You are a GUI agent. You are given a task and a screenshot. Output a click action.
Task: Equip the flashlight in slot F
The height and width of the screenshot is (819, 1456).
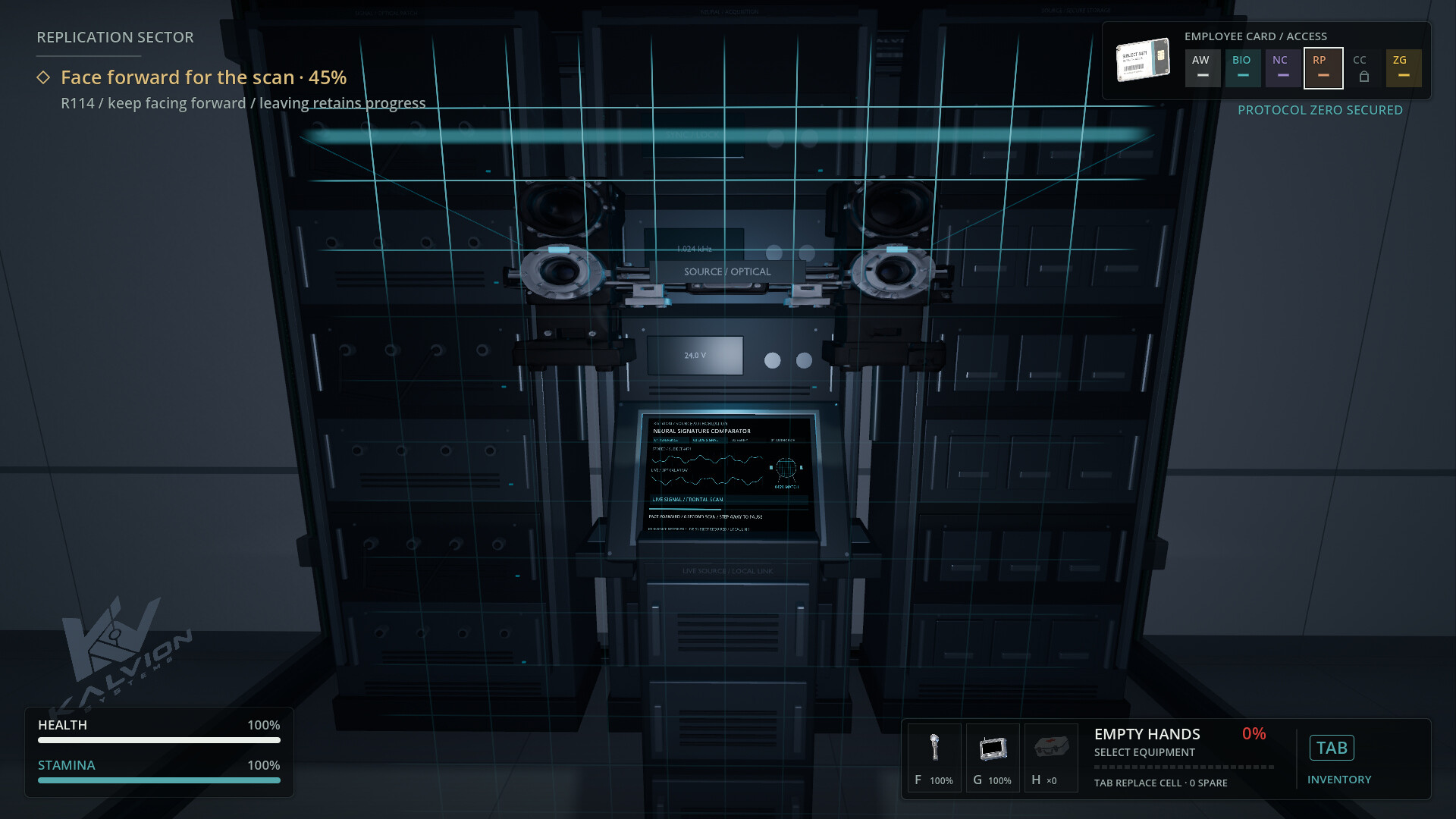[934, 758]
